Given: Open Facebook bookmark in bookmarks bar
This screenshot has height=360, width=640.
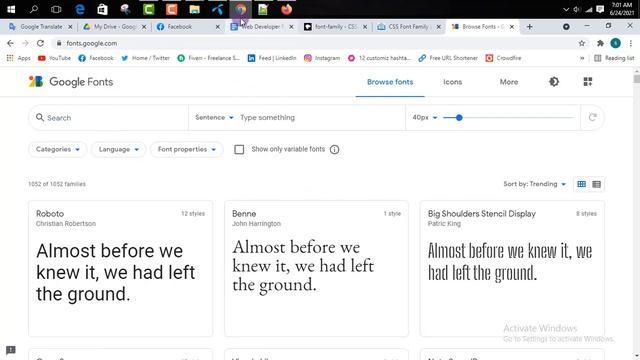Looking at the screenshot, I should (96, 58).
